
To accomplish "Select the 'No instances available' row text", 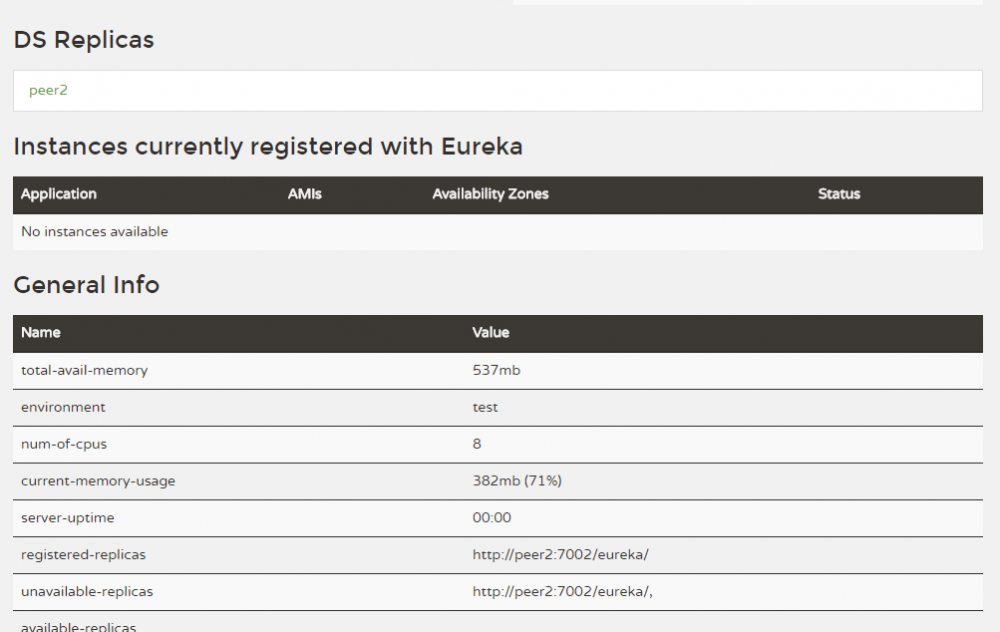I will tap(94, 232).
